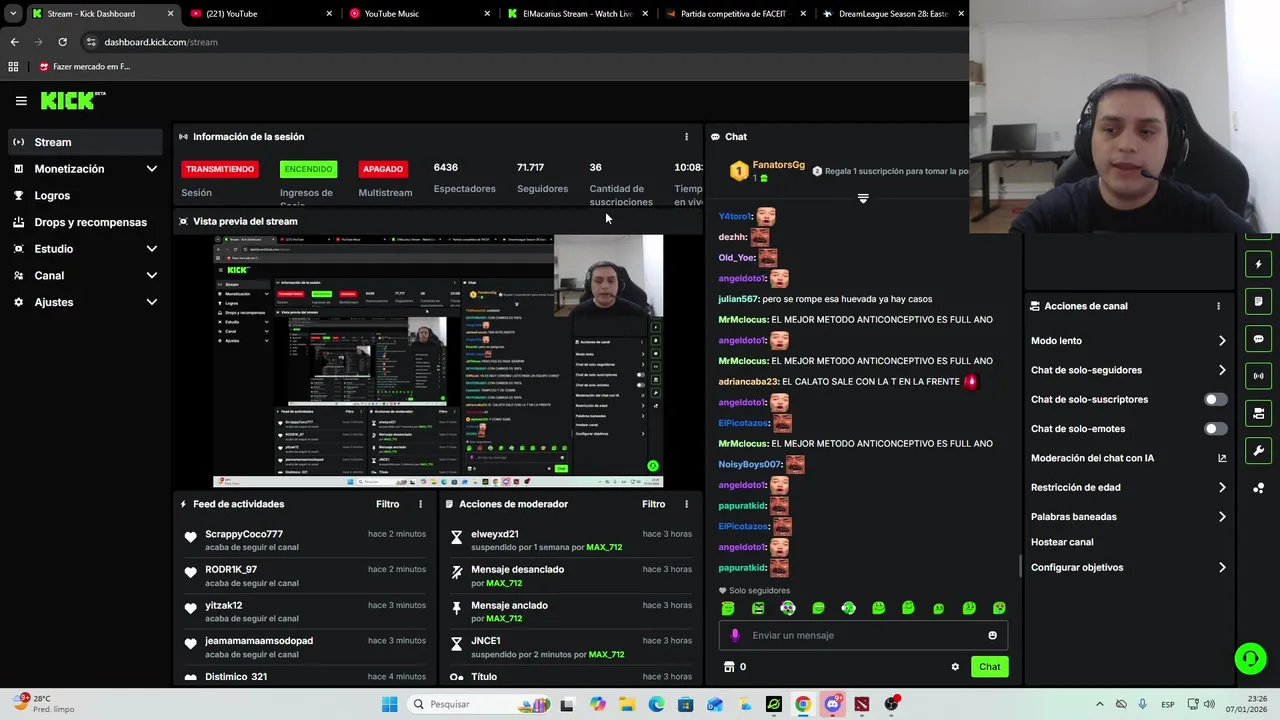This screenshot has width=1280, height=720.
Task: Click the stream preview thumbnail
Action: pos(438,361)
